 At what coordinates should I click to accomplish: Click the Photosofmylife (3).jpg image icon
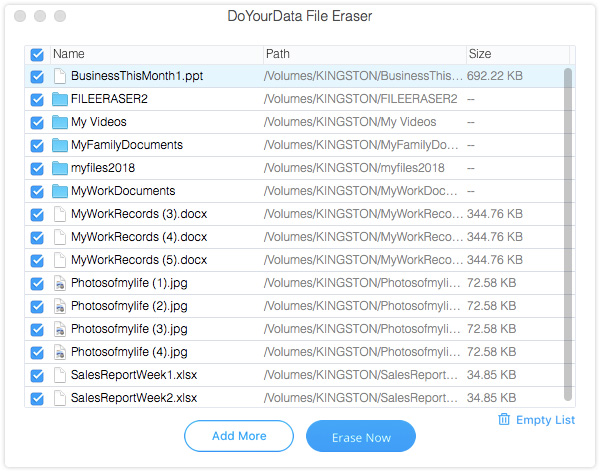59,329
